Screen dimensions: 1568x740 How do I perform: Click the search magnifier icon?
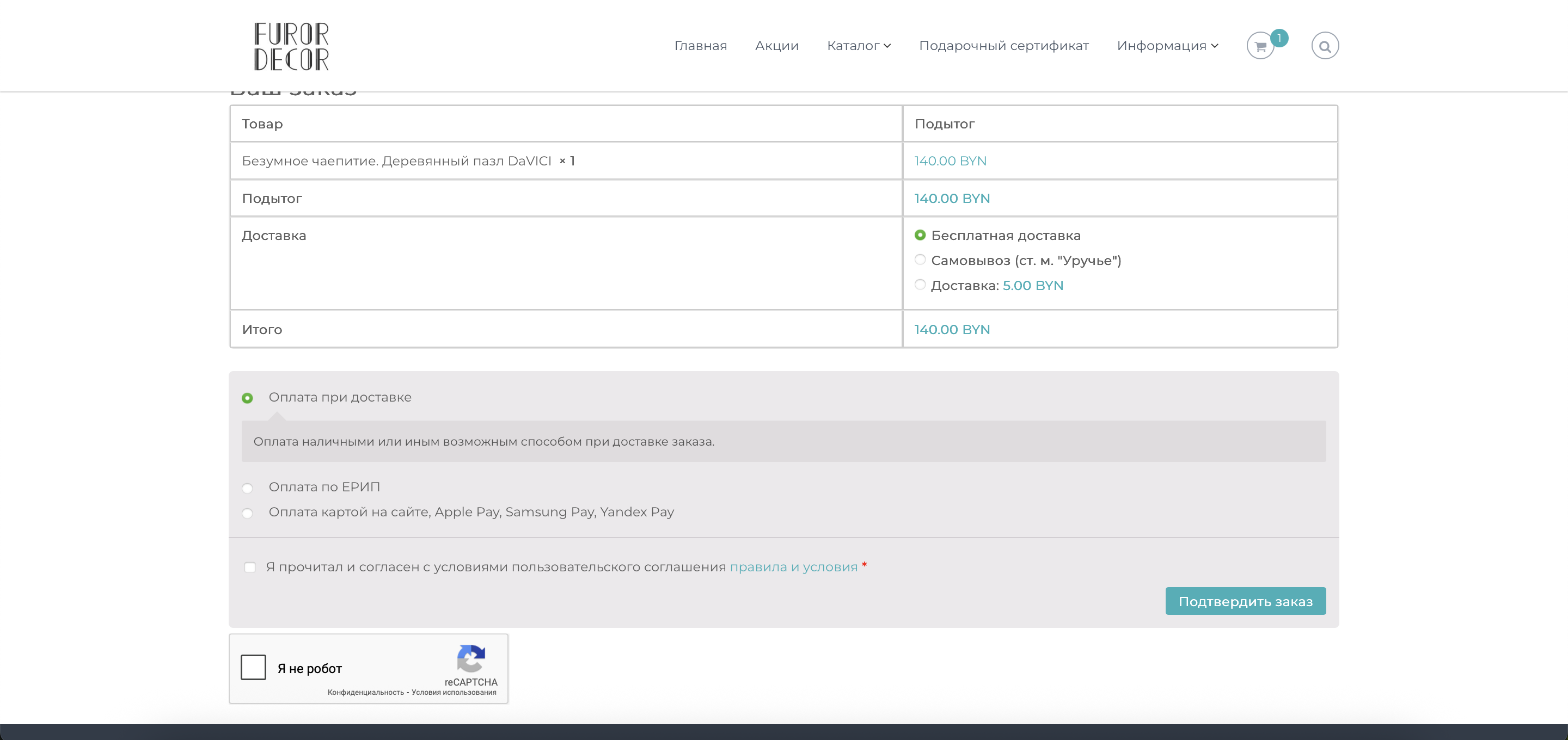tap(1325, 46)
